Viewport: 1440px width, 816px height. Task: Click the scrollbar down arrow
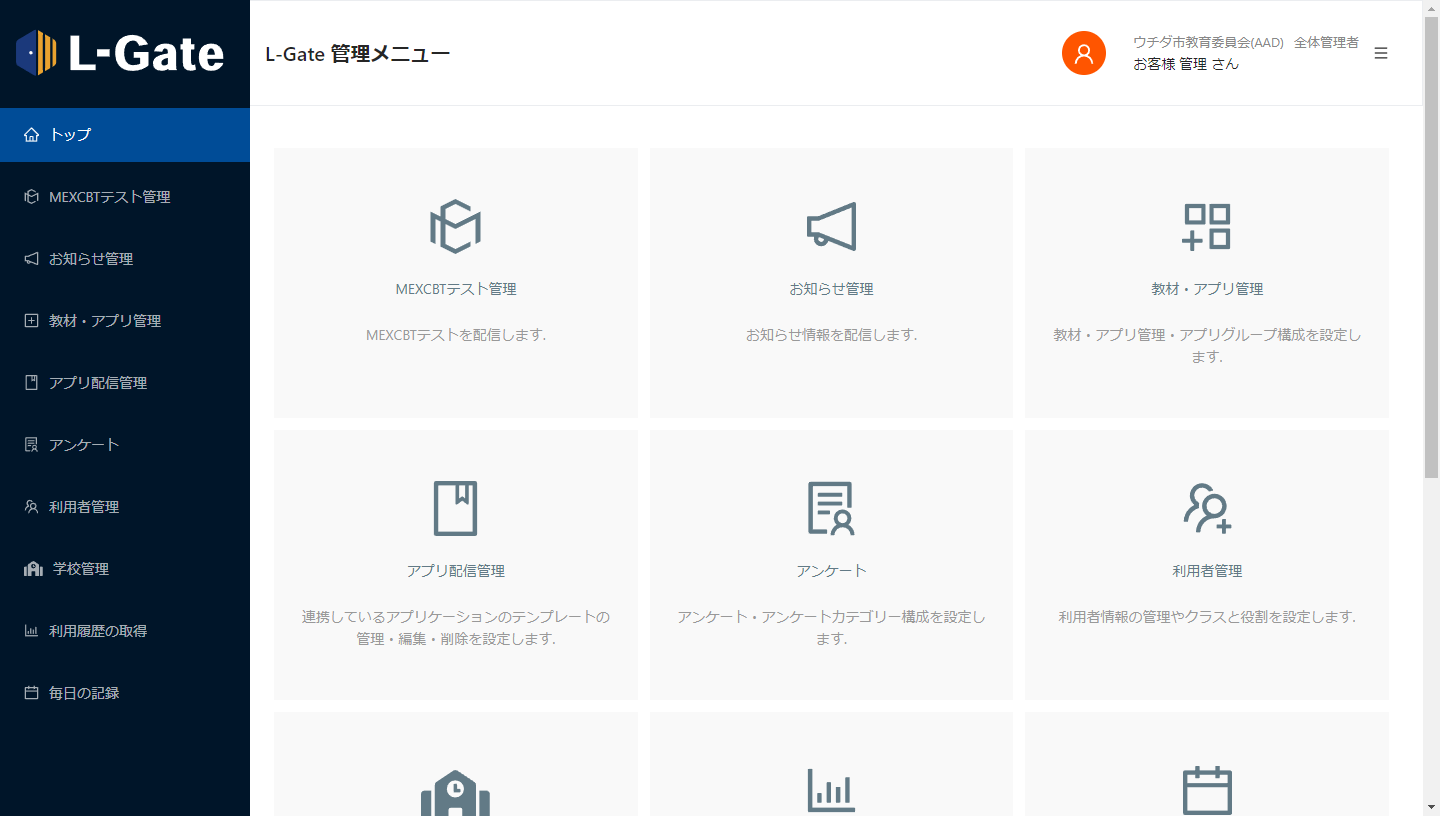click(1431, 807)
